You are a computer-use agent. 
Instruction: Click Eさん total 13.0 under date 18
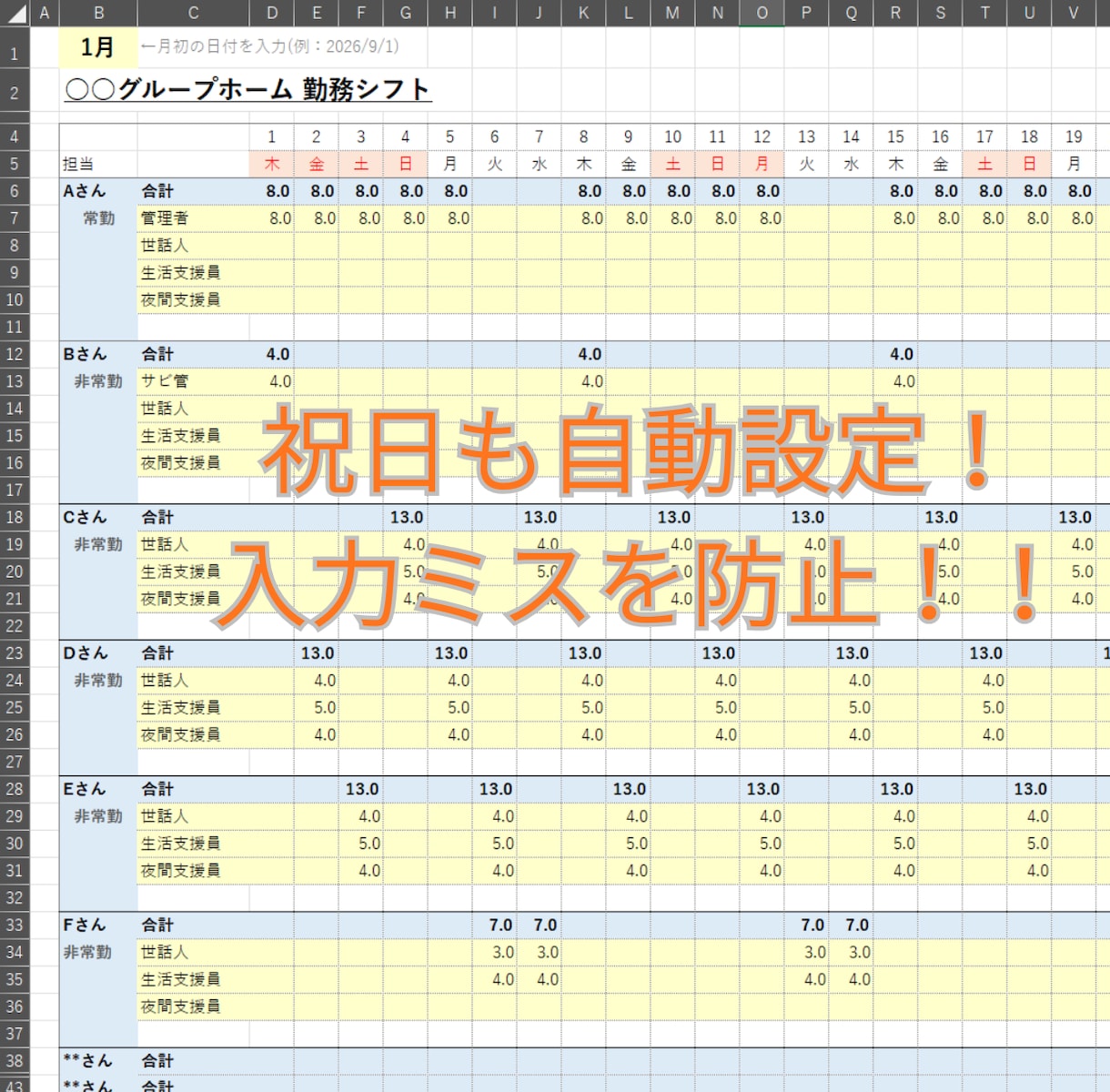click(1031, 789)
